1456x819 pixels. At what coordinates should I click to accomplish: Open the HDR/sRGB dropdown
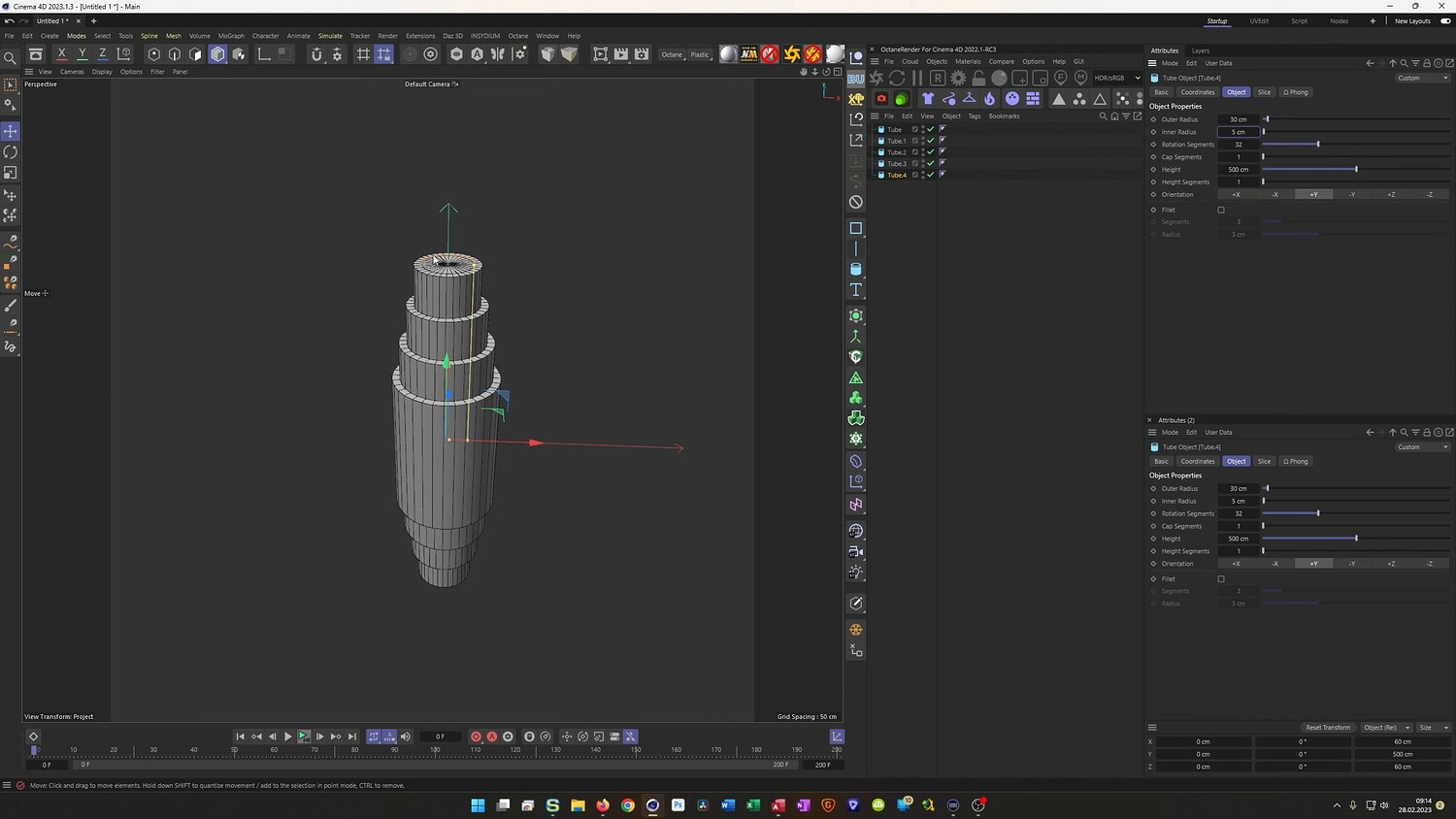tap(1117, 78)
